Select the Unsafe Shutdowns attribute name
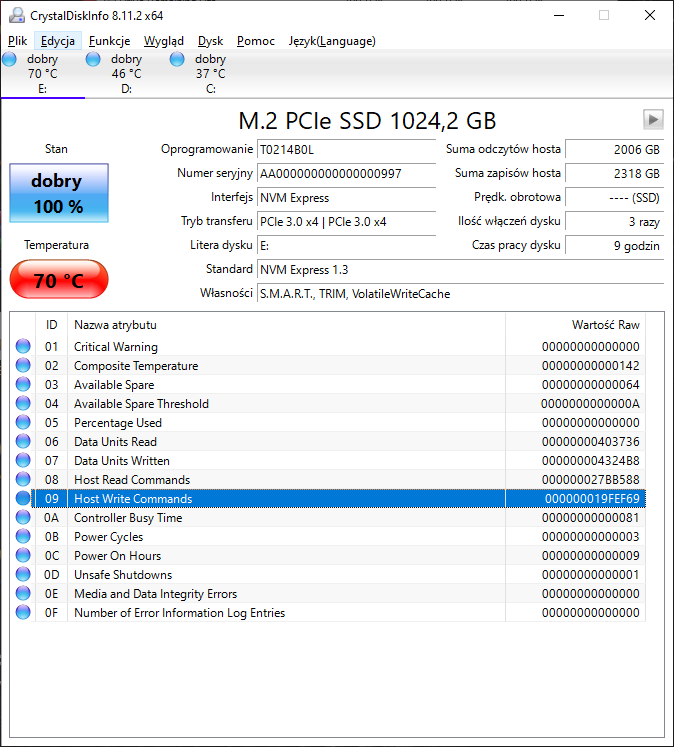This screenshot has height=747, width=674. [123, 575]
